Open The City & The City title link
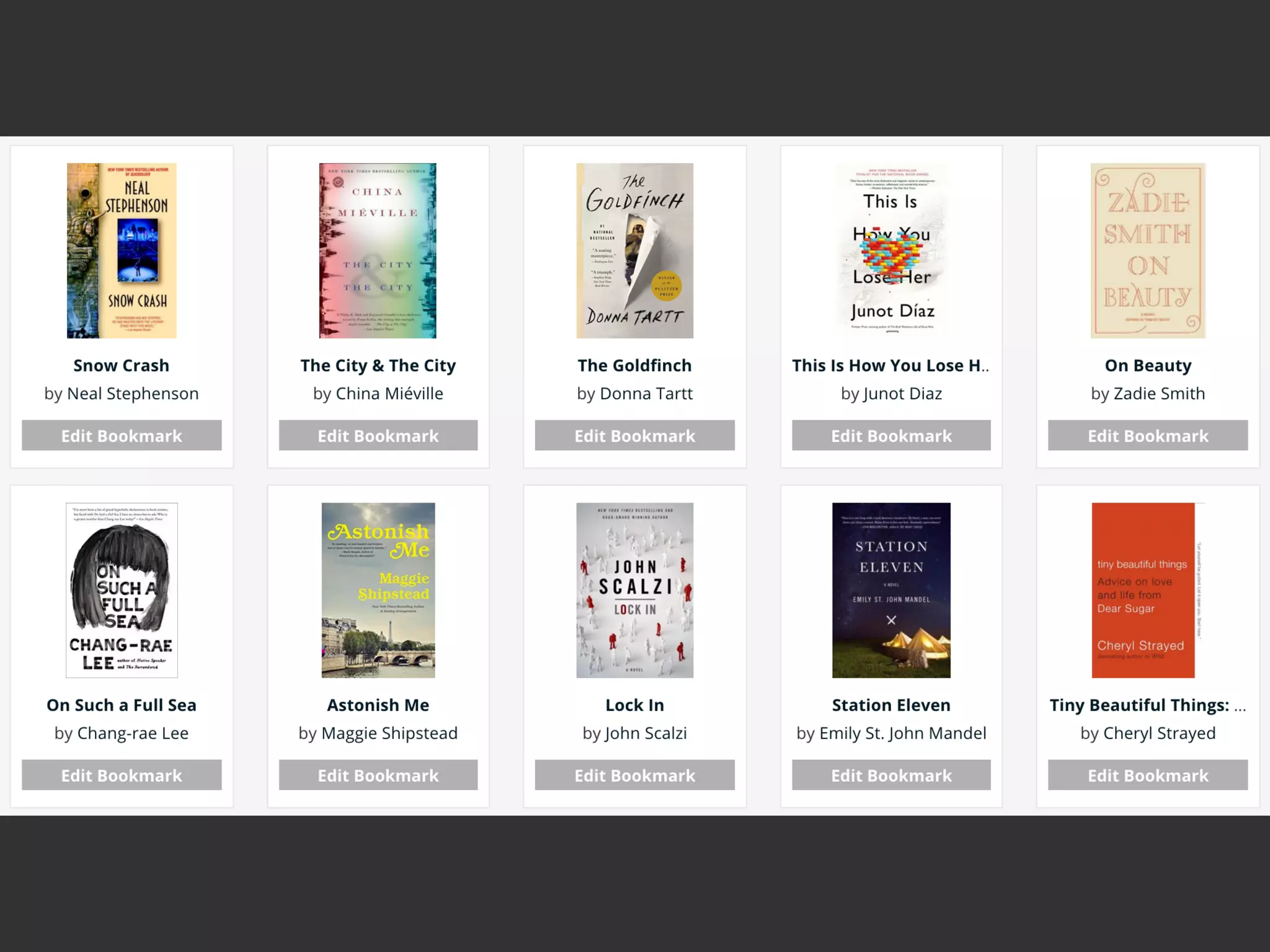1270x952 pixels. tap(378, 366)
